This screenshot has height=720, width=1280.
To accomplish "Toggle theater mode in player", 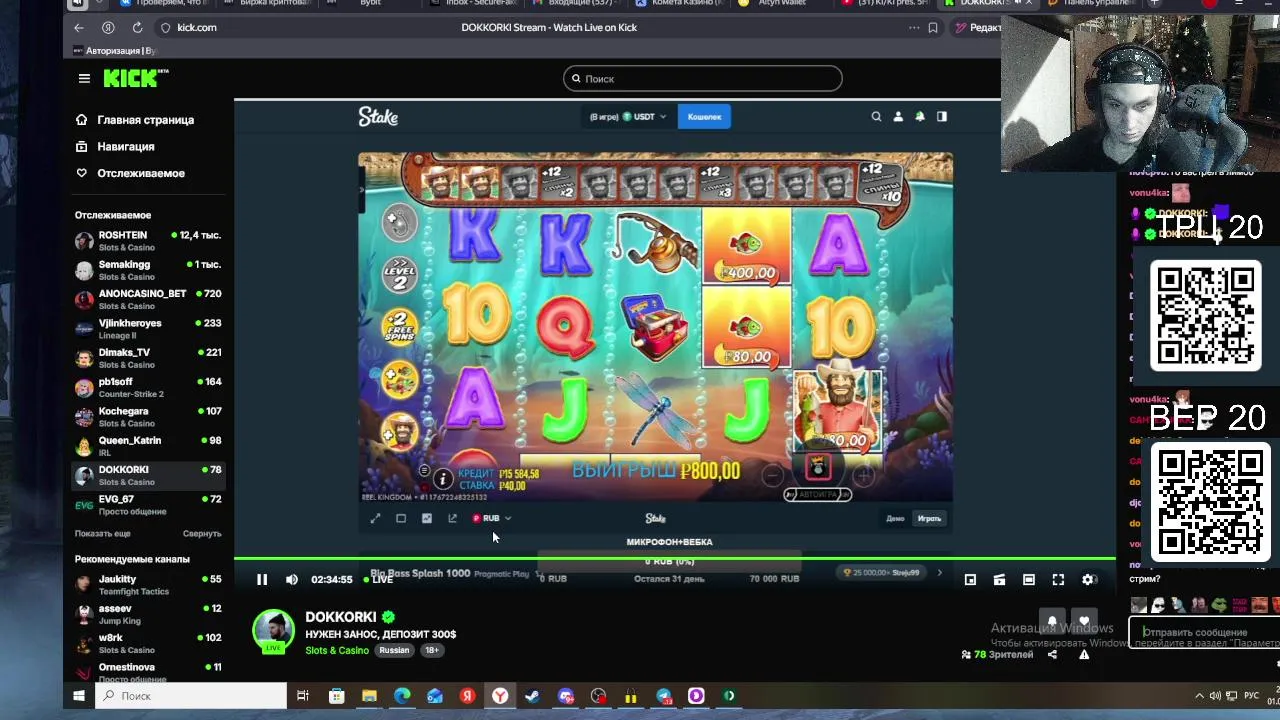I will click(1029, 580).
